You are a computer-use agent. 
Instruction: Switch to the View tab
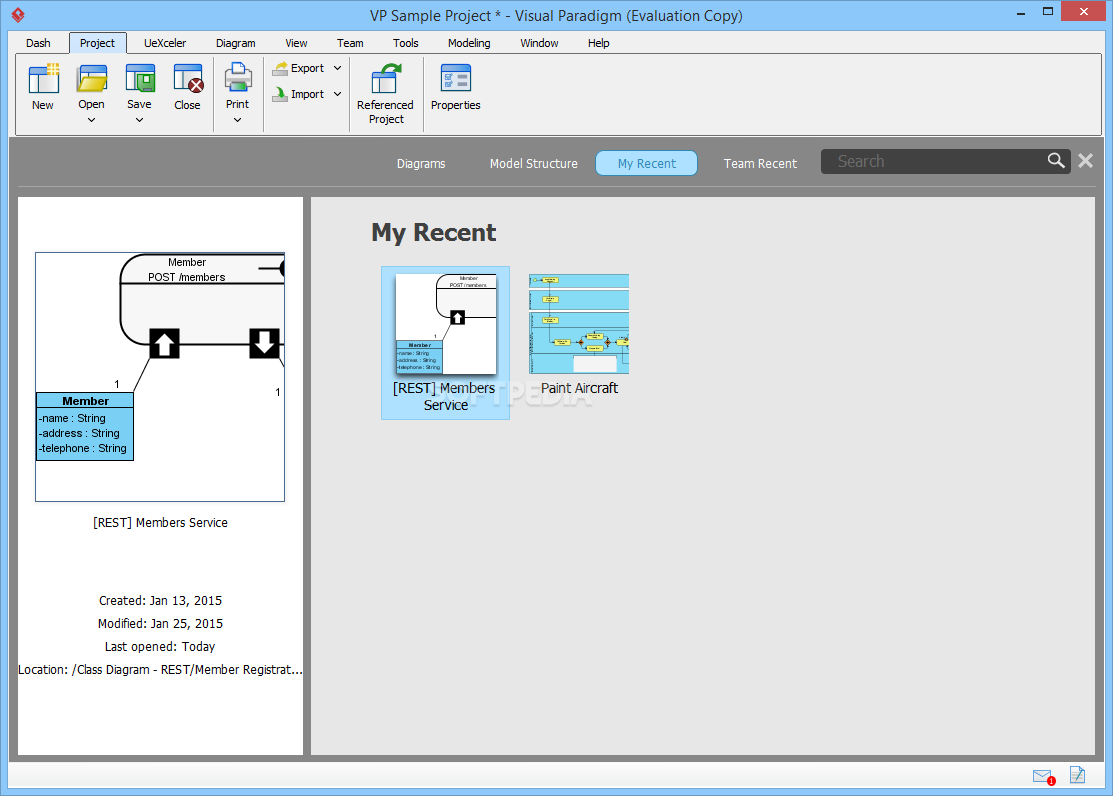coord(296,43)
